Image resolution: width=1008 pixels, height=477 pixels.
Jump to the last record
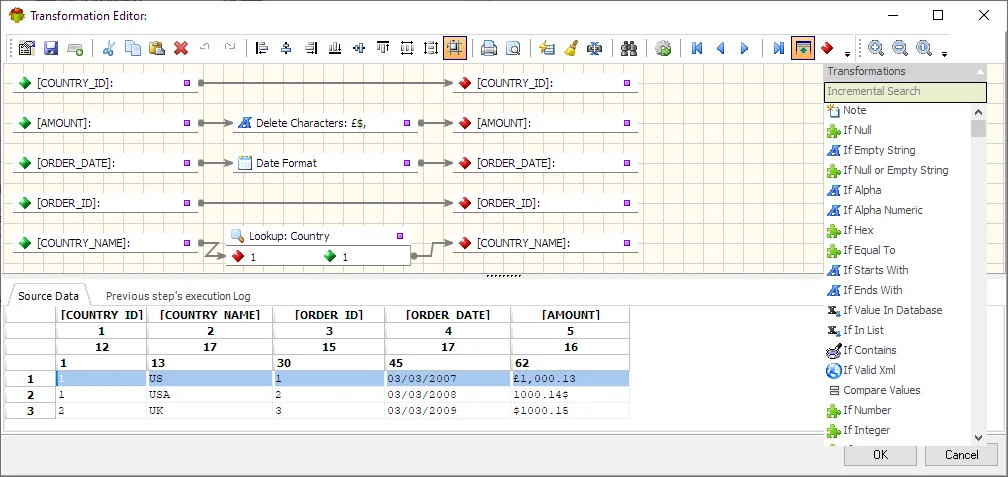[x=778, y=48]
